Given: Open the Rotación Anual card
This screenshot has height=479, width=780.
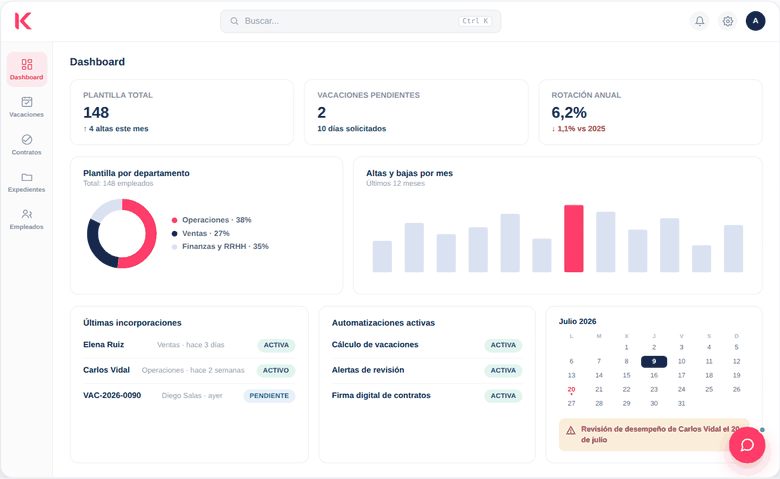Looking at the screenshot, I should (650, 112).
